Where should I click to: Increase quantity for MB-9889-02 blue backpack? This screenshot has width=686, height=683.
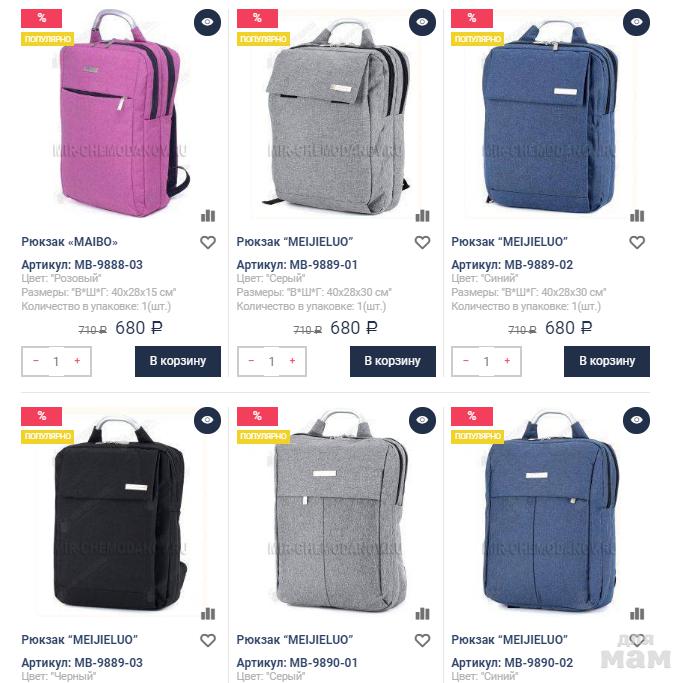tap(507, 361)
